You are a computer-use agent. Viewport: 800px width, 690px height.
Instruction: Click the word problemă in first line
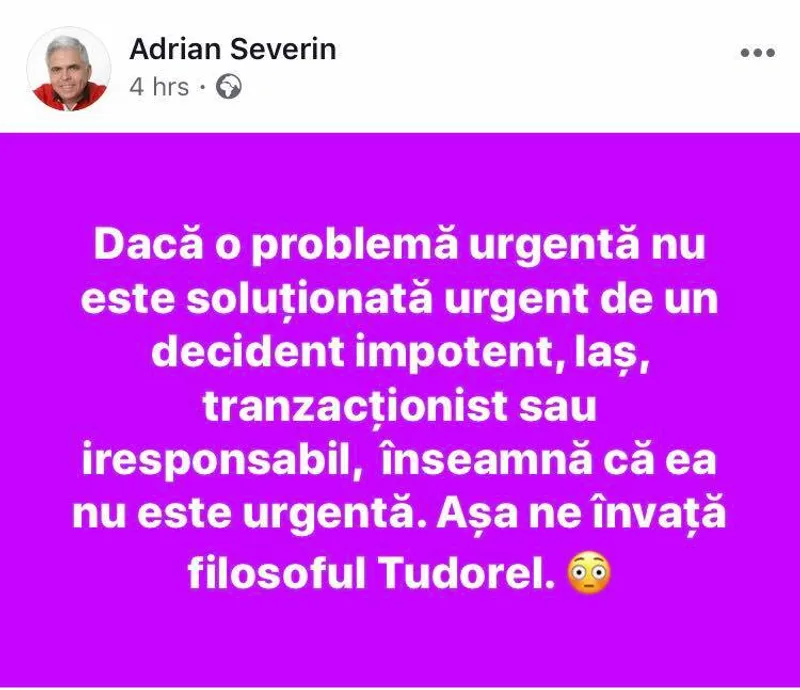pyautogui.click(x=354, y=246)
